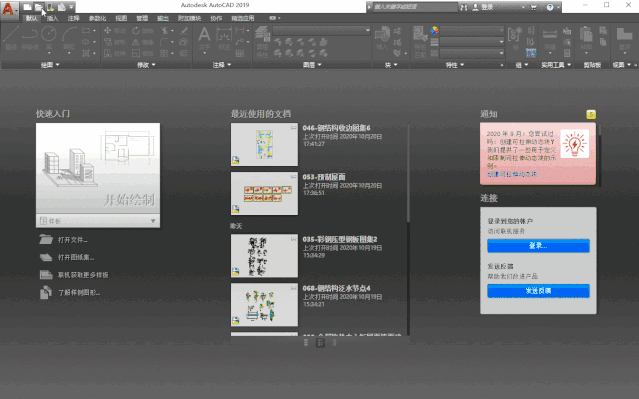Expand the 实用工具 (Utilities) panel arrow

click(569, 65)
